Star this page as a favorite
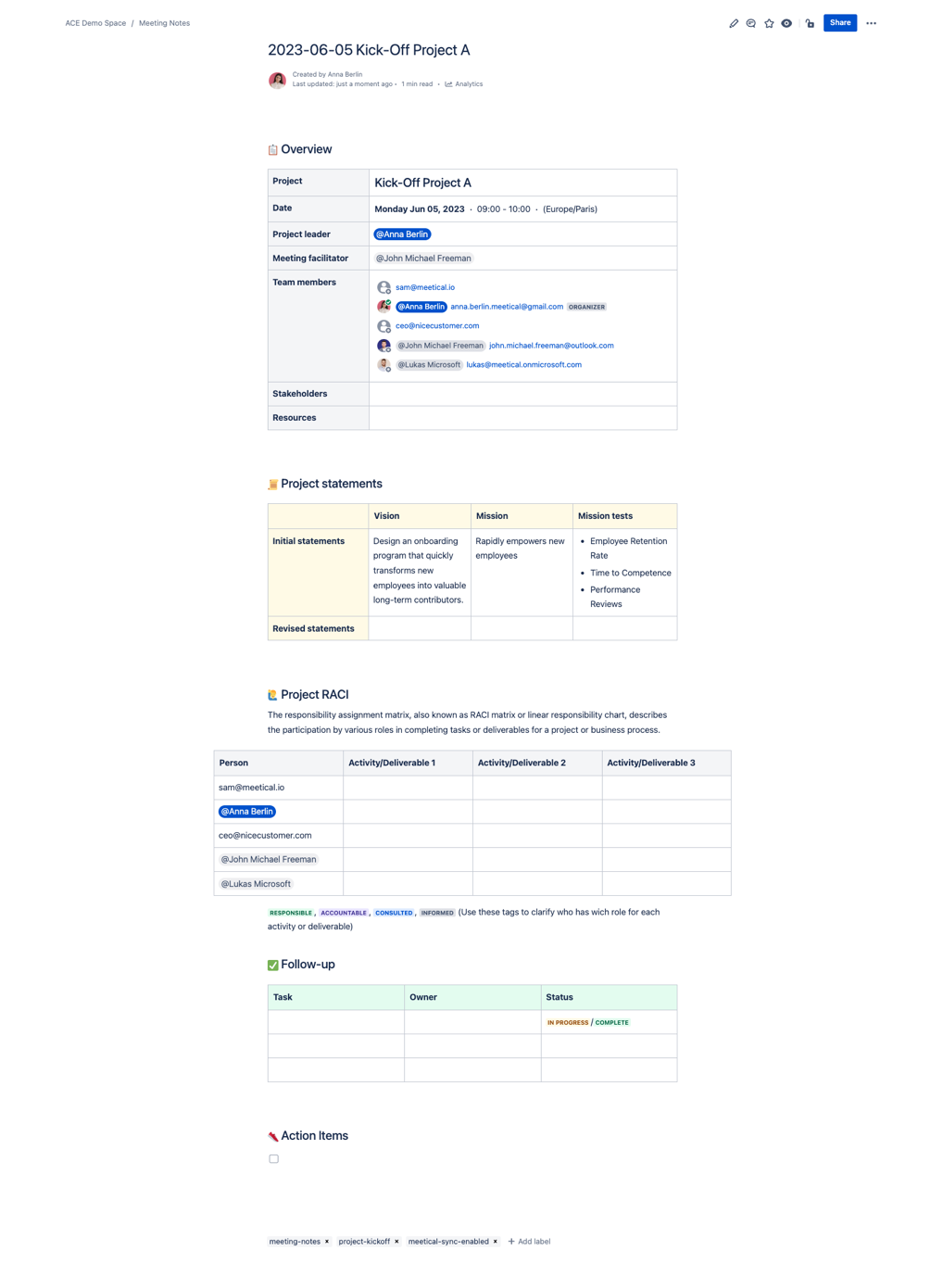Image resolution: width=943 pixels, height=1288 pixels. [x=769, y=23]
